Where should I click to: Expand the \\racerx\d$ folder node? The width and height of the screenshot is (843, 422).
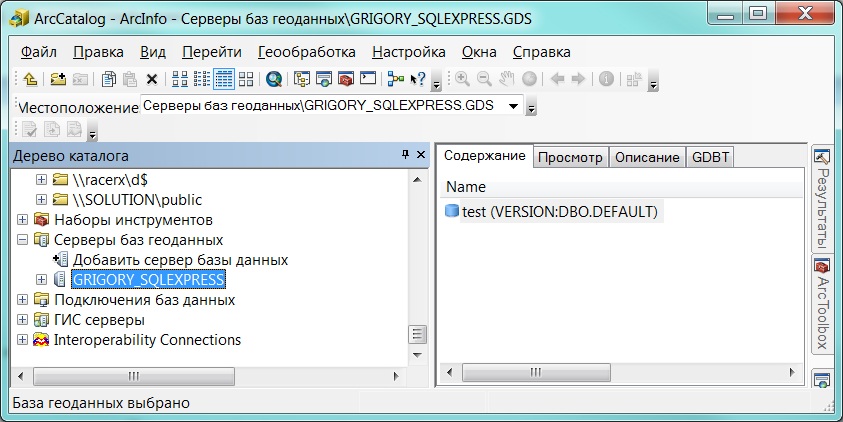pos(41,180)
